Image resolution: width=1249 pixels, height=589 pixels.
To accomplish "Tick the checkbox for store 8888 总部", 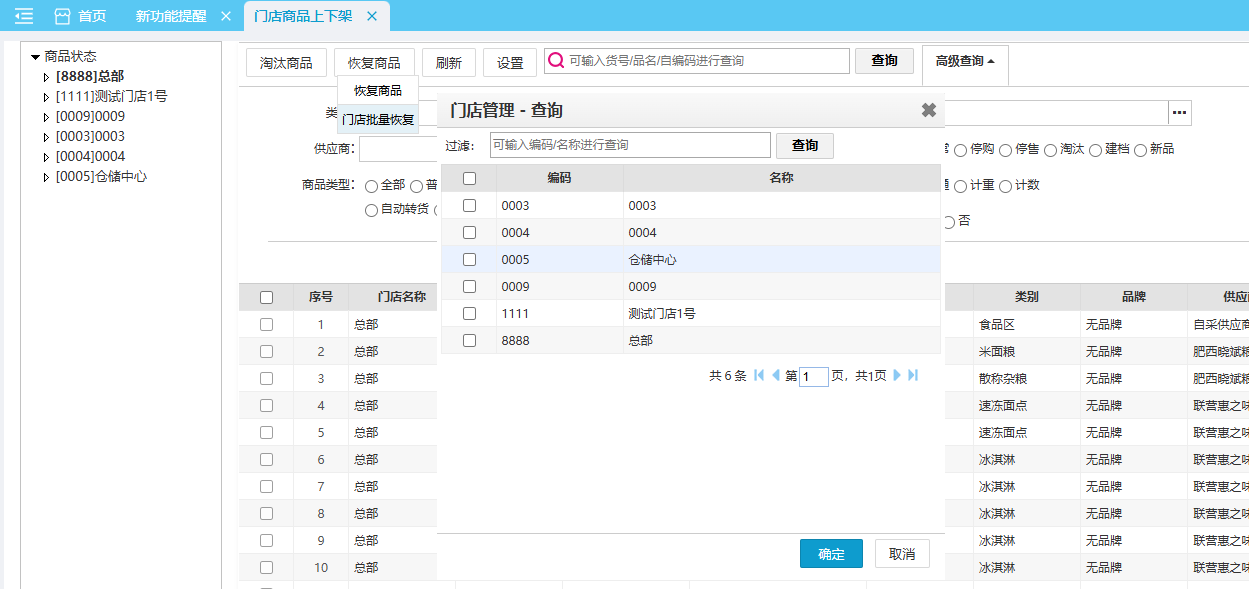I will [x=469, y=340].
